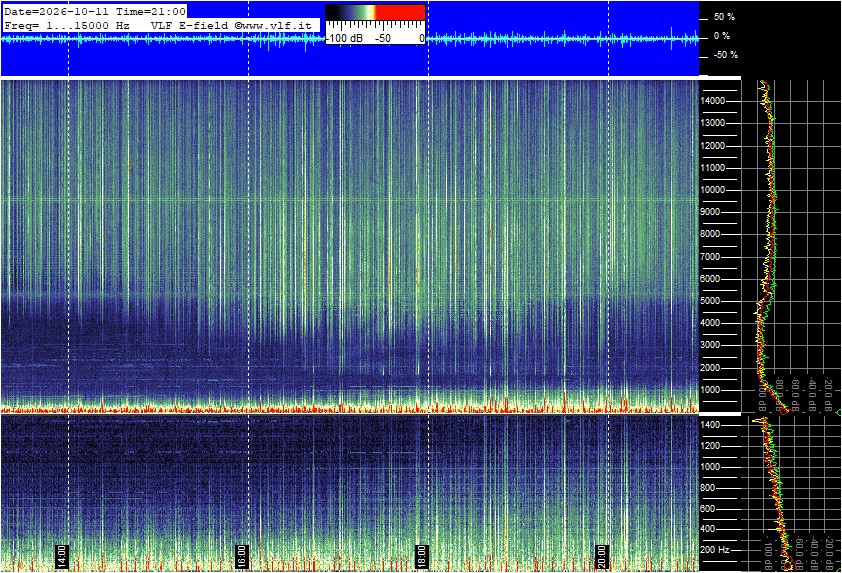Screen dimensions: 842x573
Task: Click the VLF E-field ©www.vlf.it credit text
Action: tap(231, 25)
